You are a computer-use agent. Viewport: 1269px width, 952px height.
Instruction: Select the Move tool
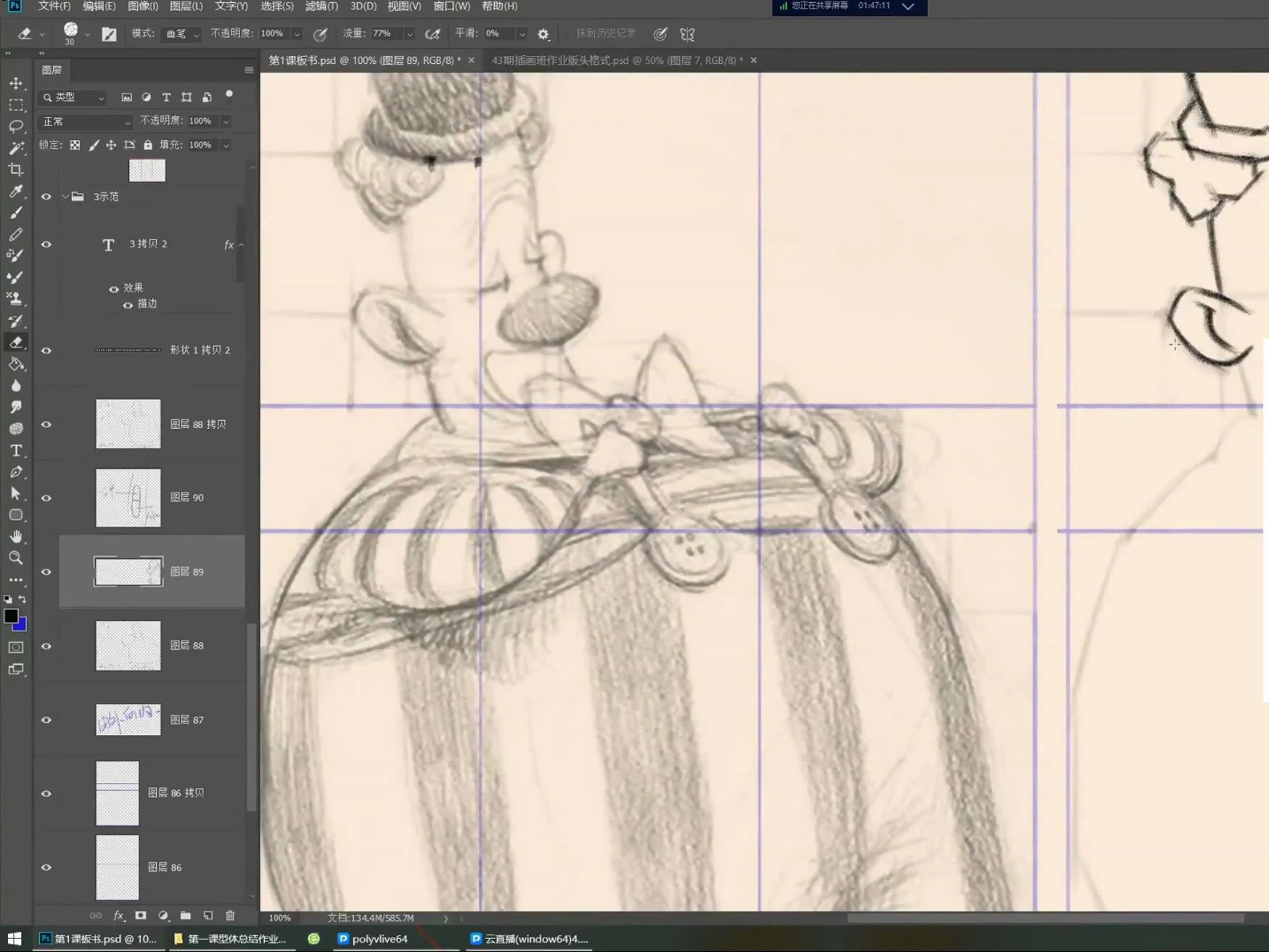coord(16,83)
